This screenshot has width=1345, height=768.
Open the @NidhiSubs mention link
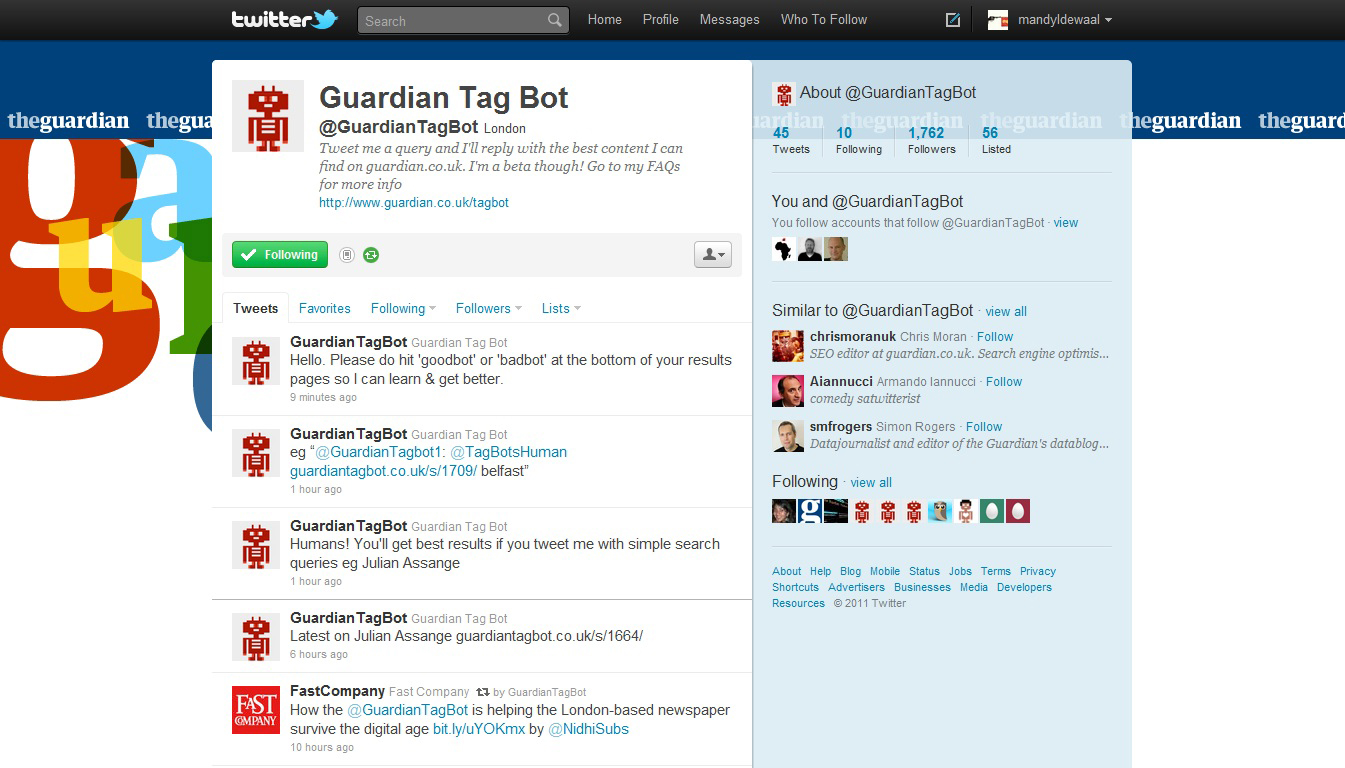click(x=589, y=729)
